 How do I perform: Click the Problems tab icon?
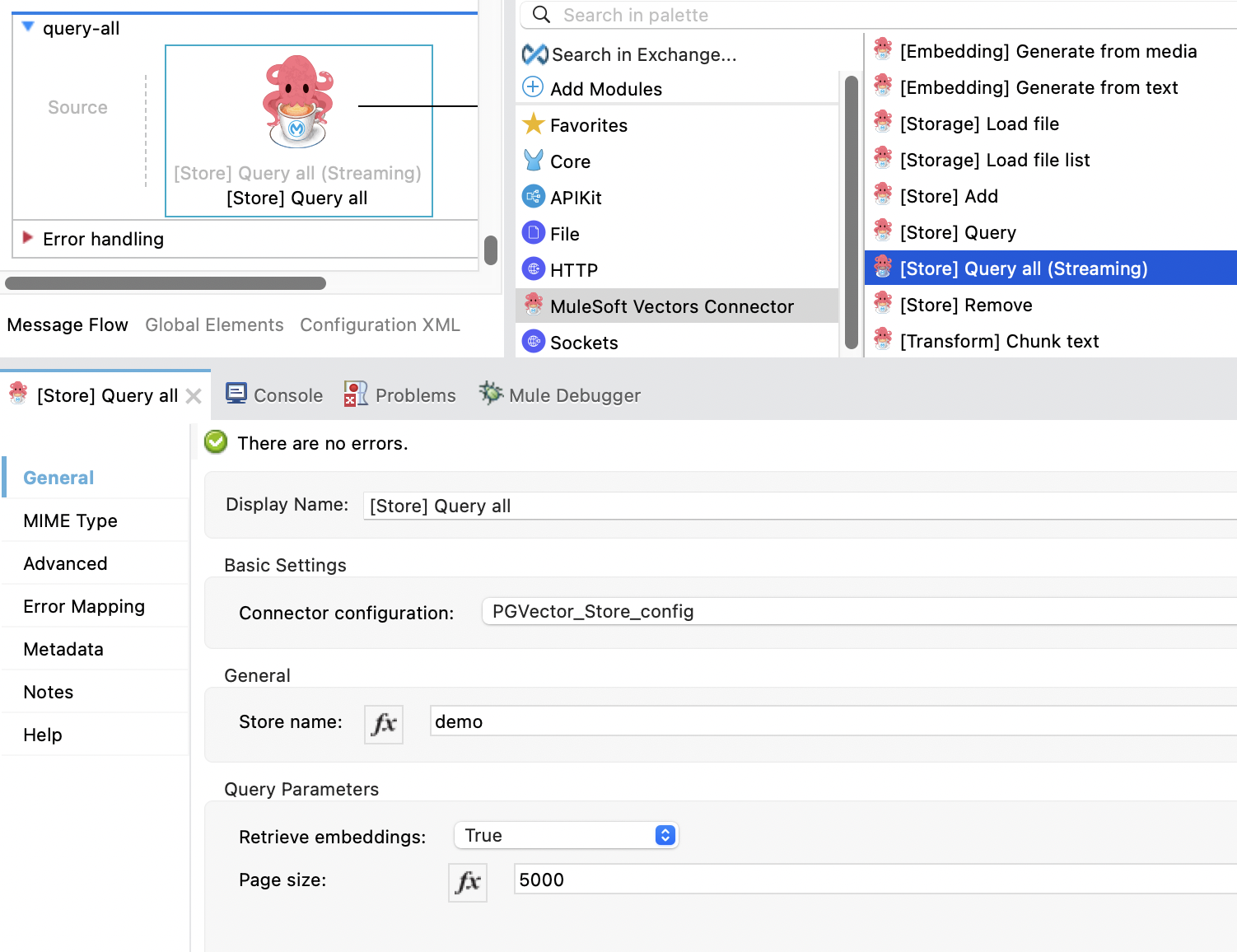(x=356, y=394)
